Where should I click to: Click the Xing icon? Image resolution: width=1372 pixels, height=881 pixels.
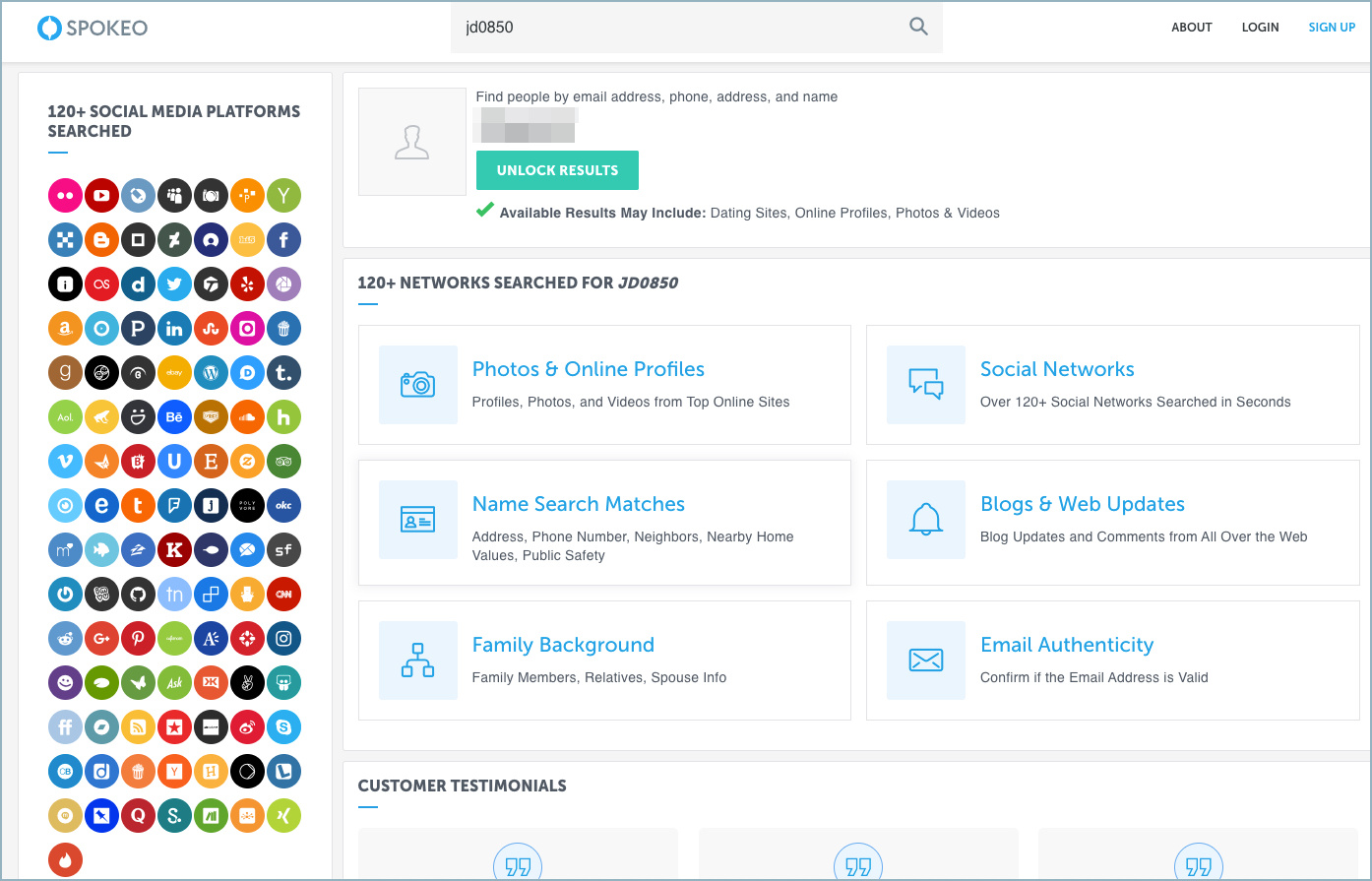pyautogui.click(x=283, y=816)
